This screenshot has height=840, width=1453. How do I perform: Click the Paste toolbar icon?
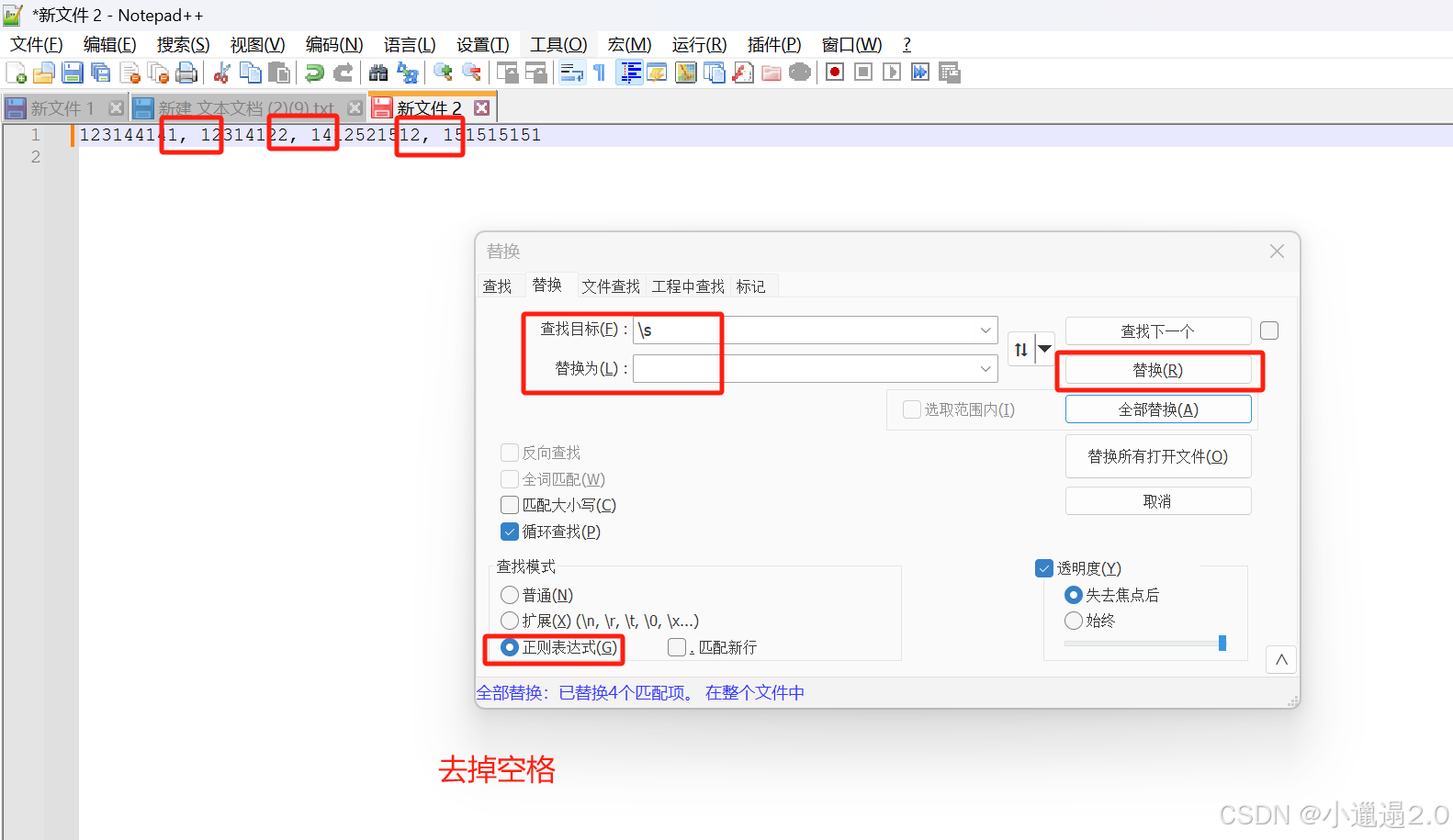[279, 73]
